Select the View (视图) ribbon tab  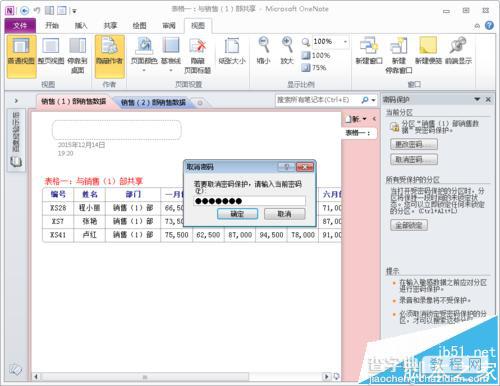(x=198, y=26)
